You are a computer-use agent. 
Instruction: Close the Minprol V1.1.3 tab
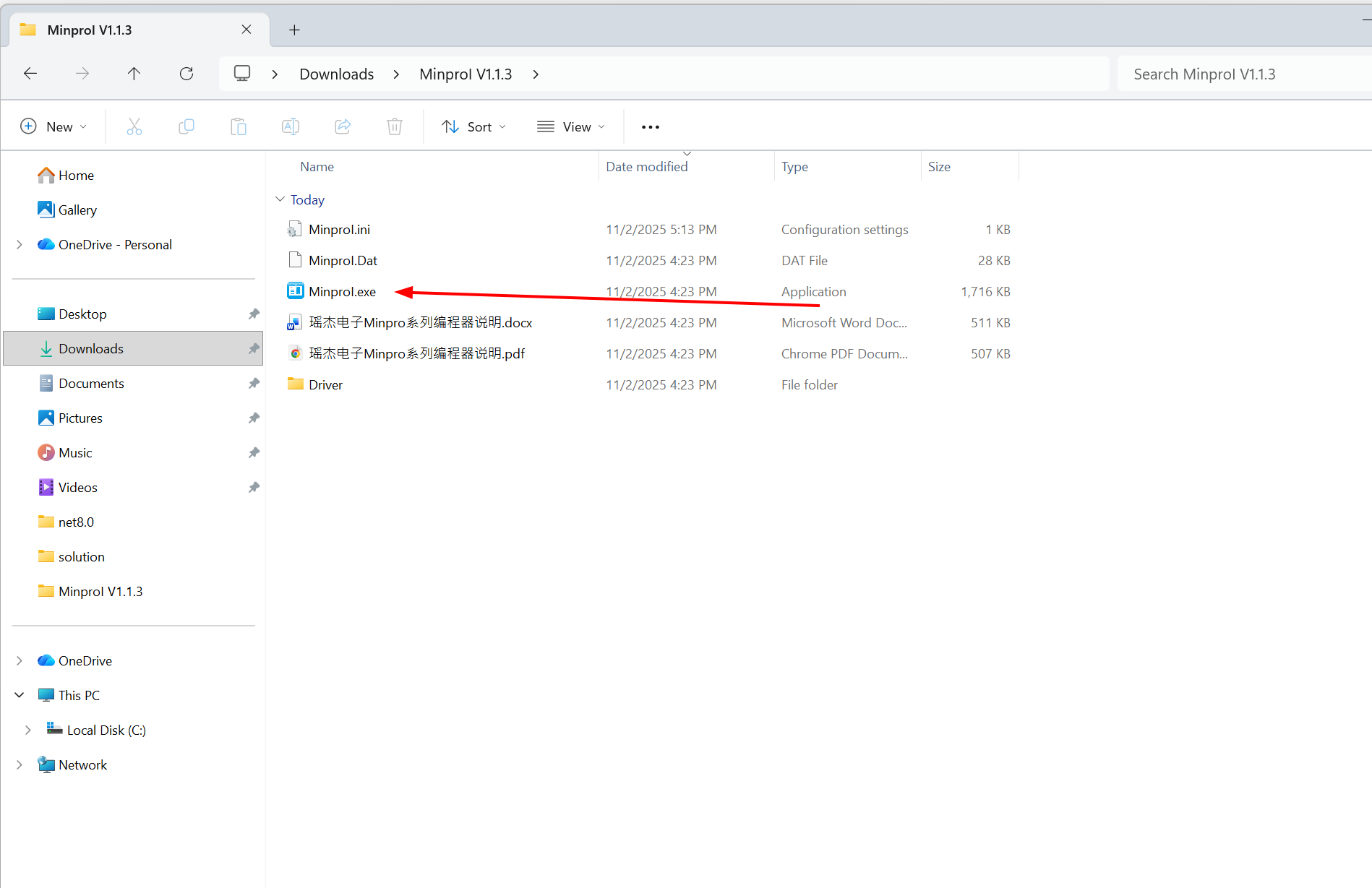click(246, 30)
